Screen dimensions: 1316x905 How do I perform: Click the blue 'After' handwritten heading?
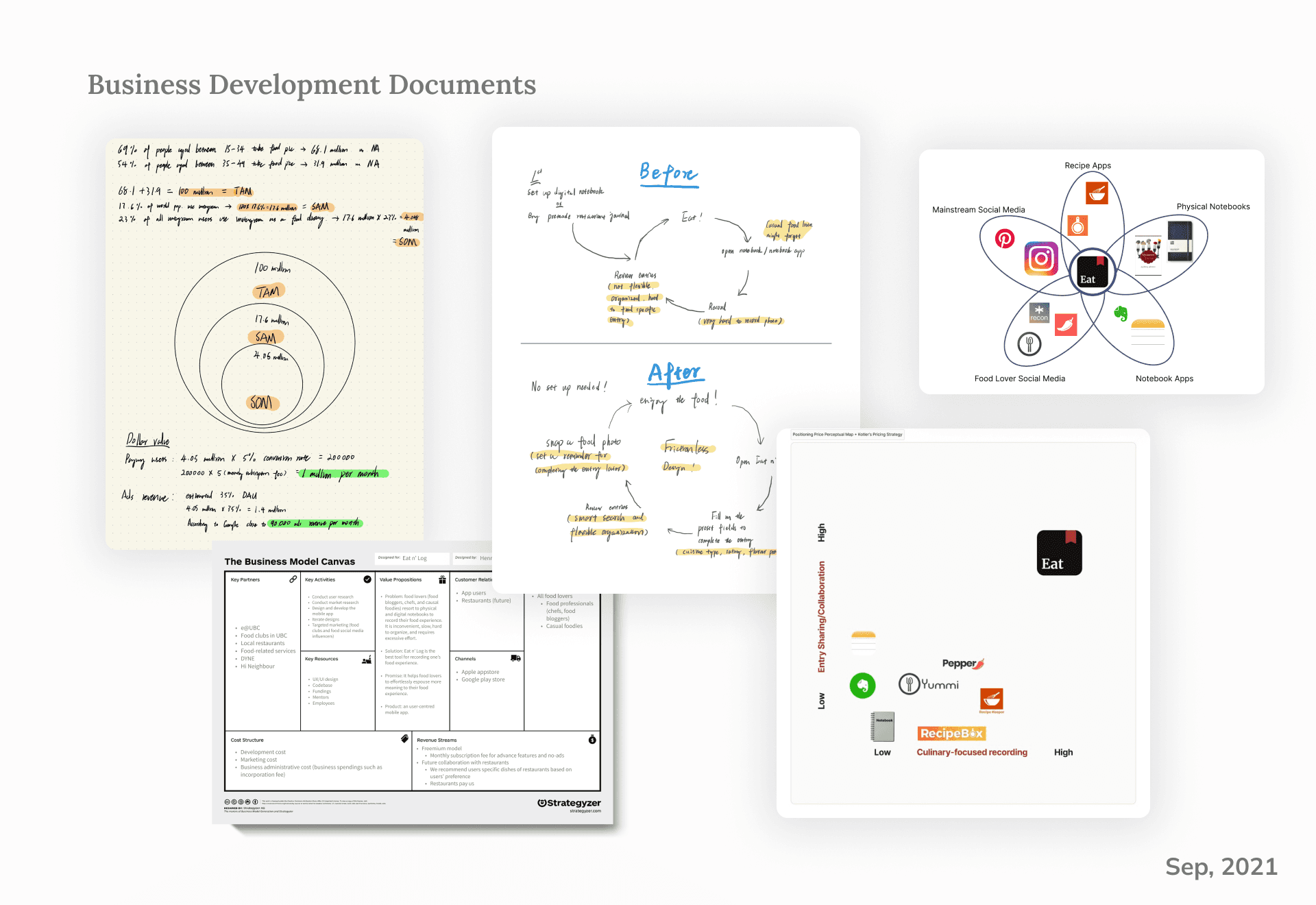675,373
